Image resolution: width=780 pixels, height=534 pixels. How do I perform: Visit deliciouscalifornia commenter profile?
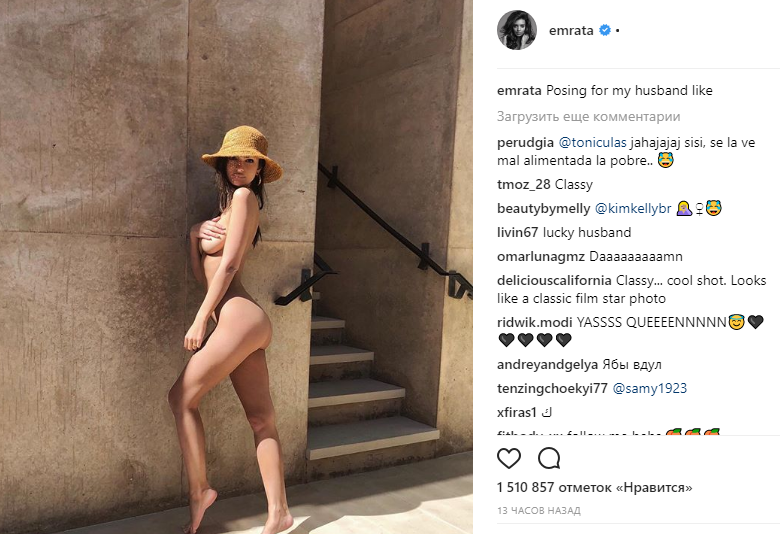point(554,280)
